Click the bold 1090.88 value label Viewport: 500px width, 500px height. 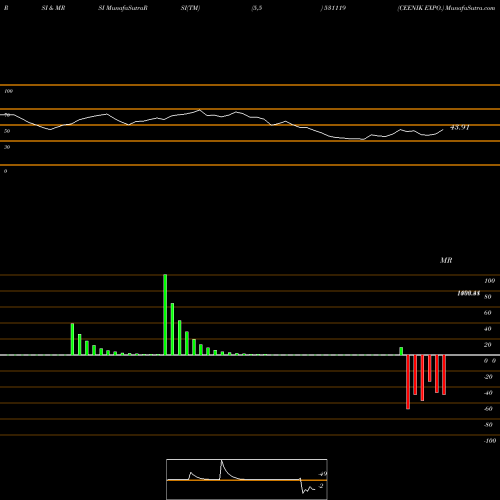click(x=468, y=293)
